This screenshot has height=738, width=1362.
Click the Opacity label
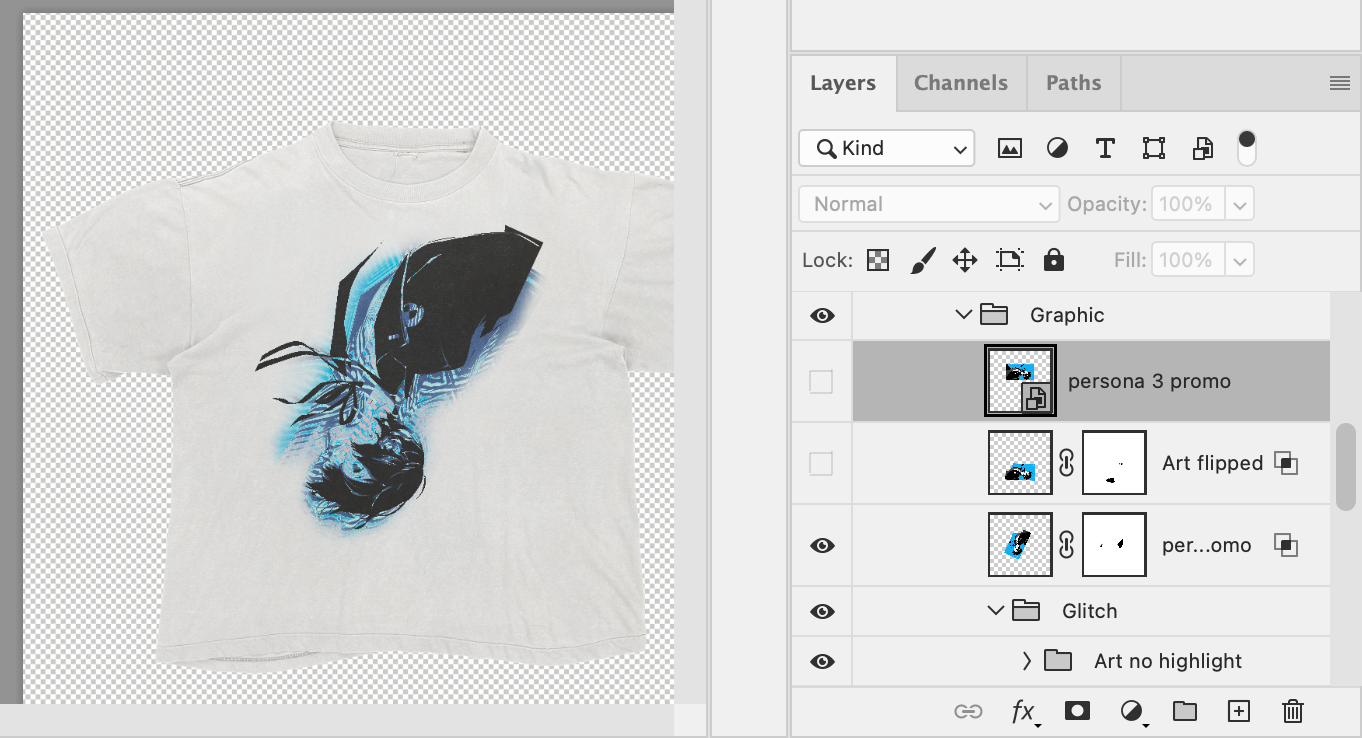1107,204
